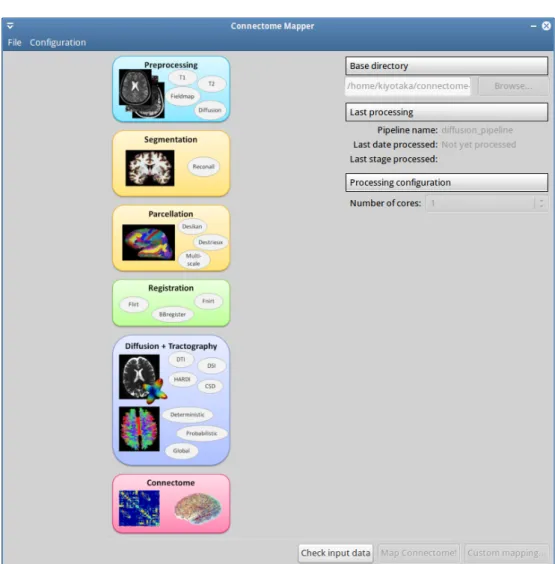Click the colored tractography fiber image
Viewport: 555px width, 564px height.
pyautogui.click(x=139, y=429)
